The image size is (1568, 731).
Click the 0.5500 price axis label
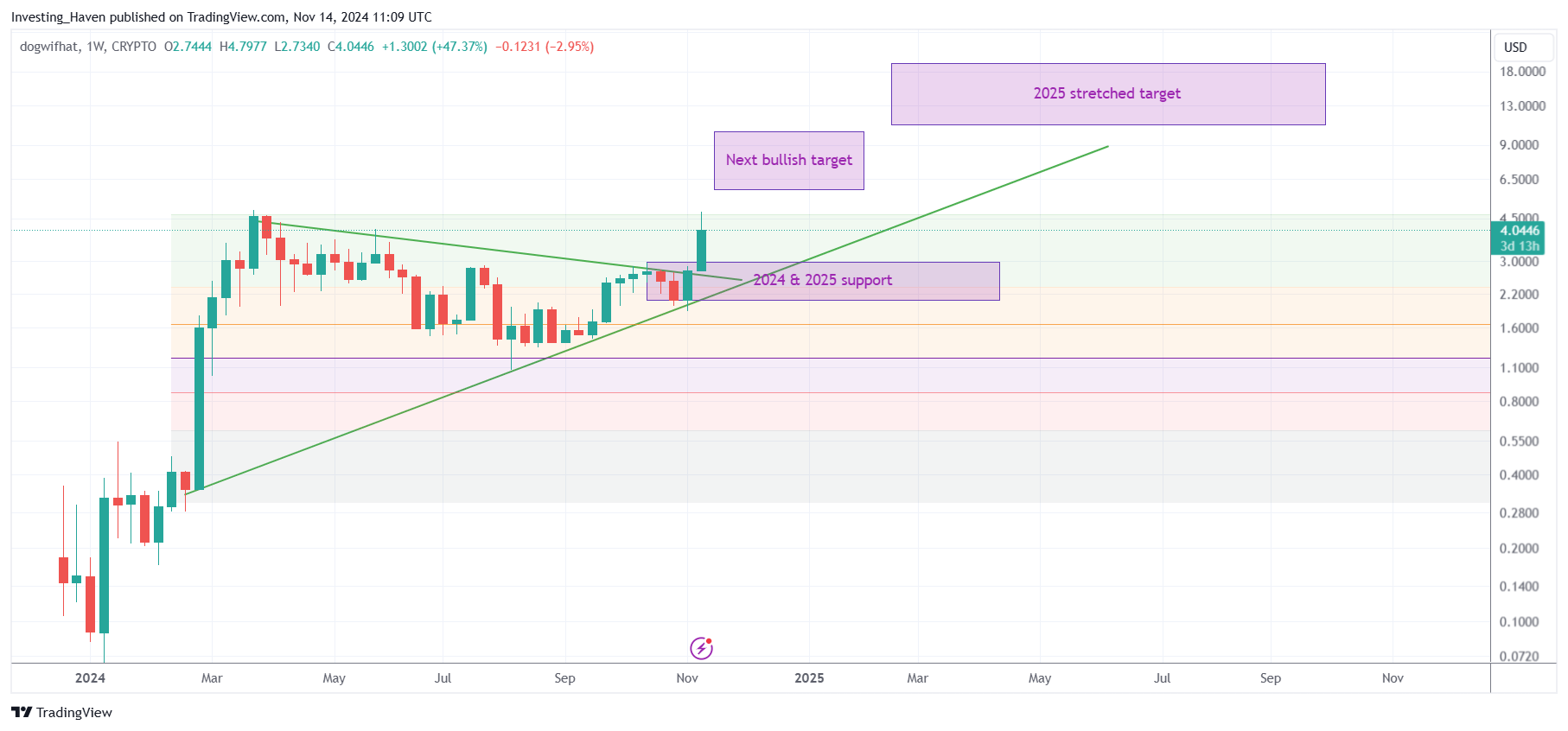(x=1519, y=442)
